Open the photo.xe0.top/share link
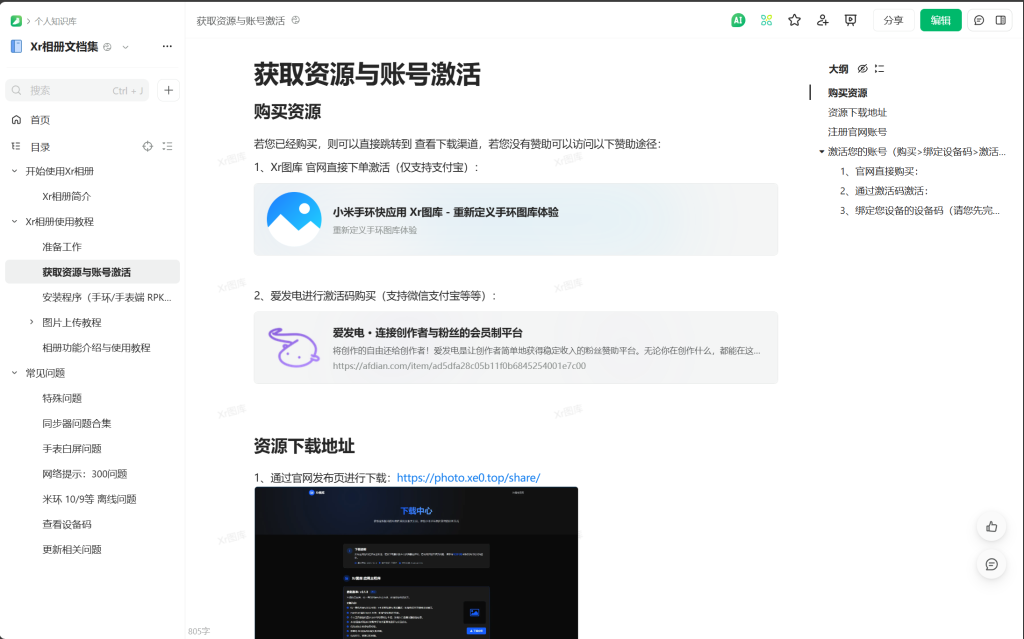 (468, 478)
